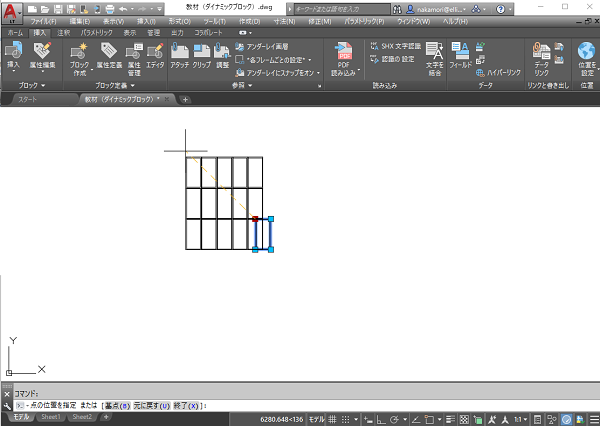Toggle dynamic input in status bar

point(368,419)
